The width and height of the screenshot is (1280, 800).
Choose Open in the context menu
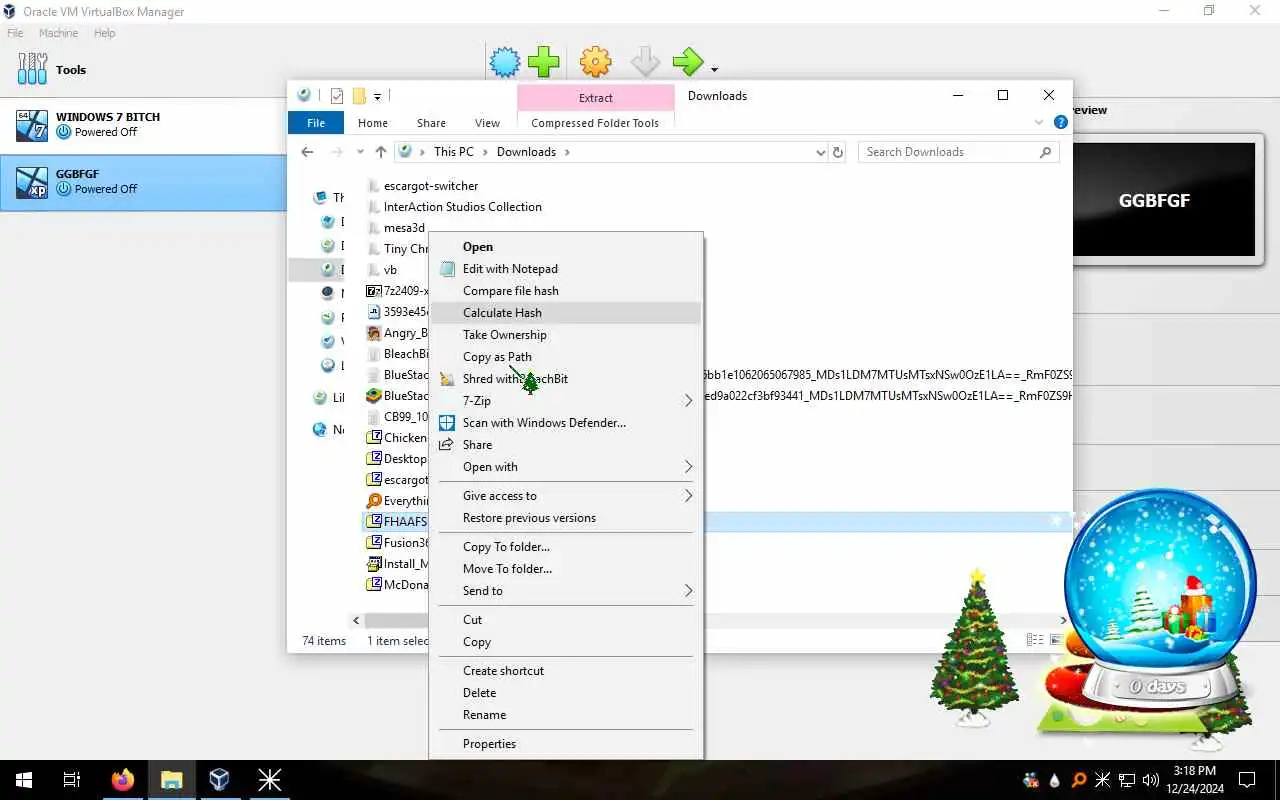tap(566, 247)
